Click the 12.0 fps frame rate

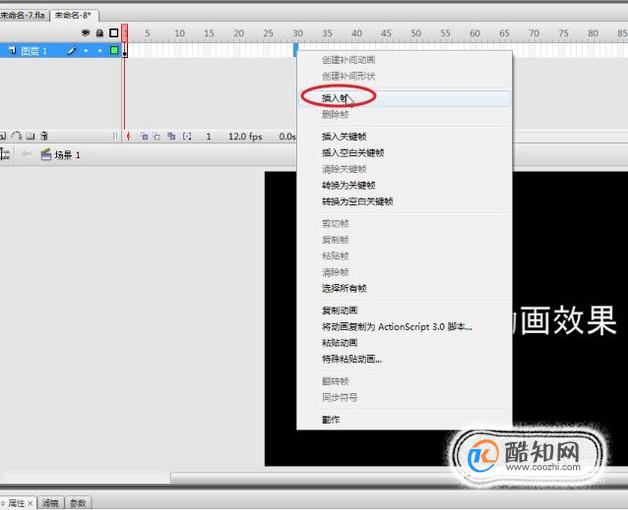click(245, 137)
